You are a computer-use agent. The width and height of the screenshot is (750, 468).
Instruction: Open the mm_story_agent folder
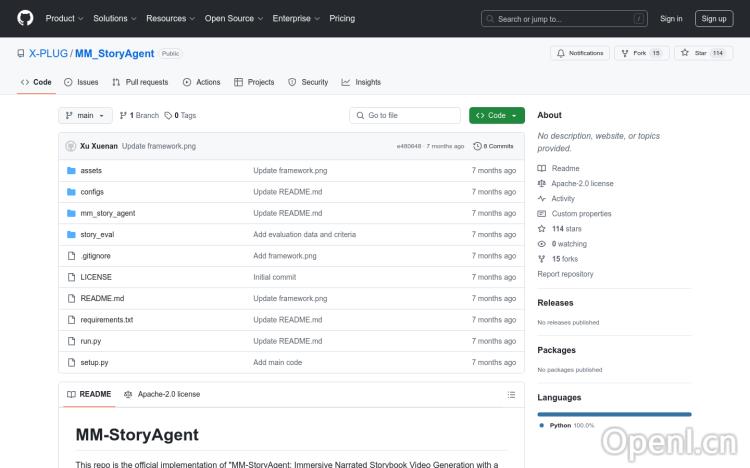coord(107,213)
